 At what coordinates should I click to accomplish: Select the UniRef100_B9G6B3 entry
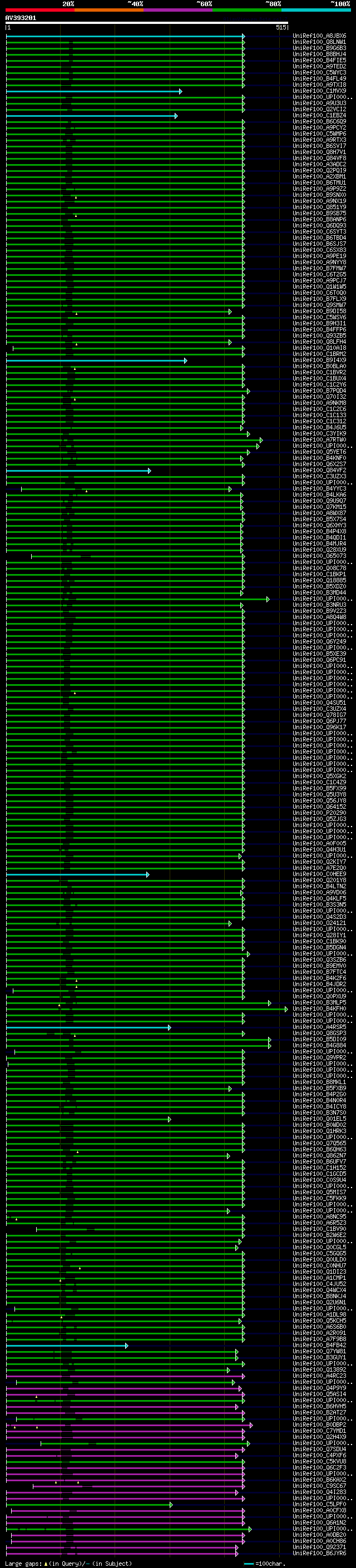click(319, 48)
